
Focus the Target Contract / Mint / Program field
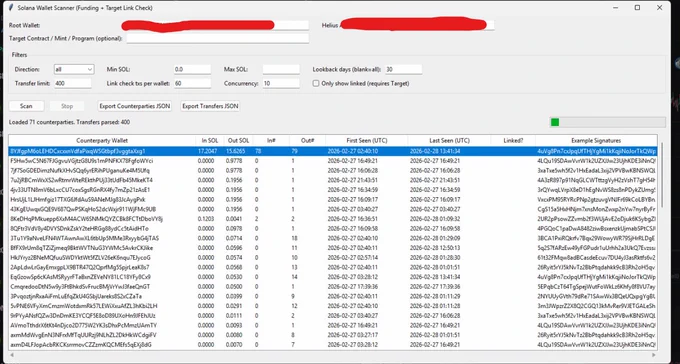tap(218, 39)
